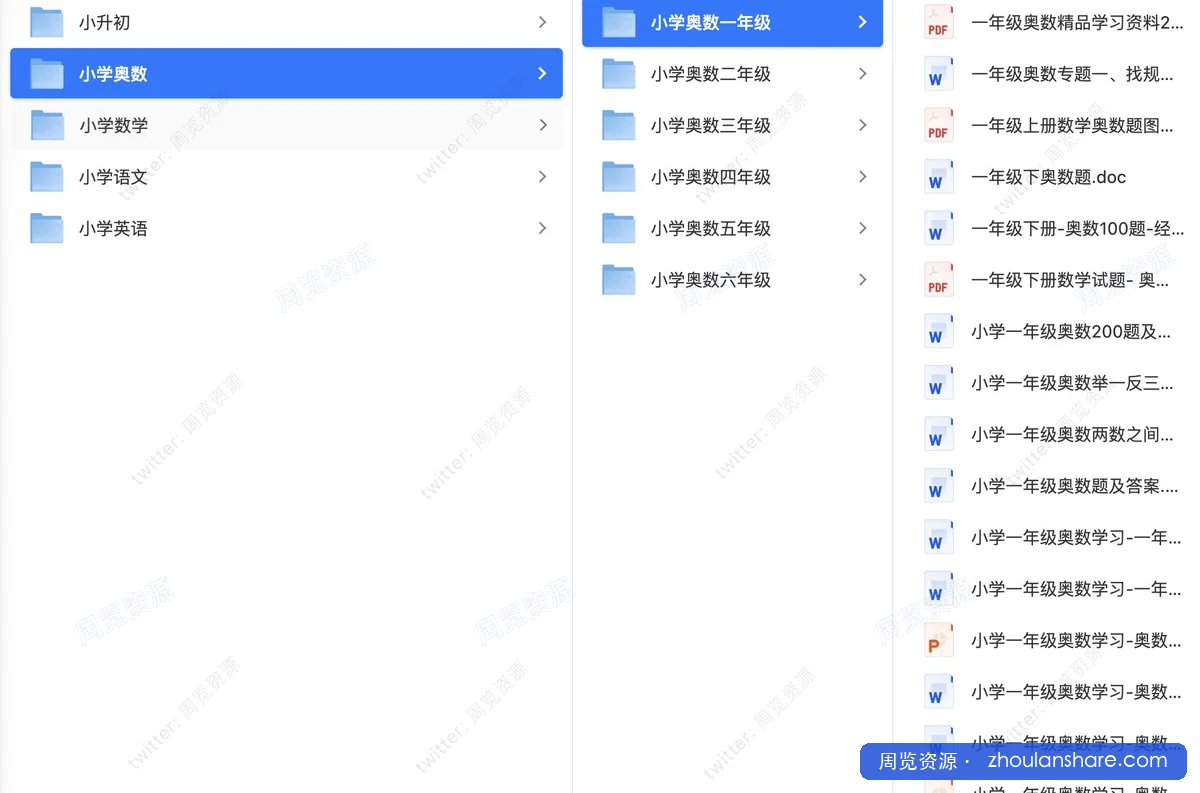Click PDF icon of 一年级上册数学奥数题图
Image resolution: width=1200 pixels, height=793 pixels.
(938, 125)
